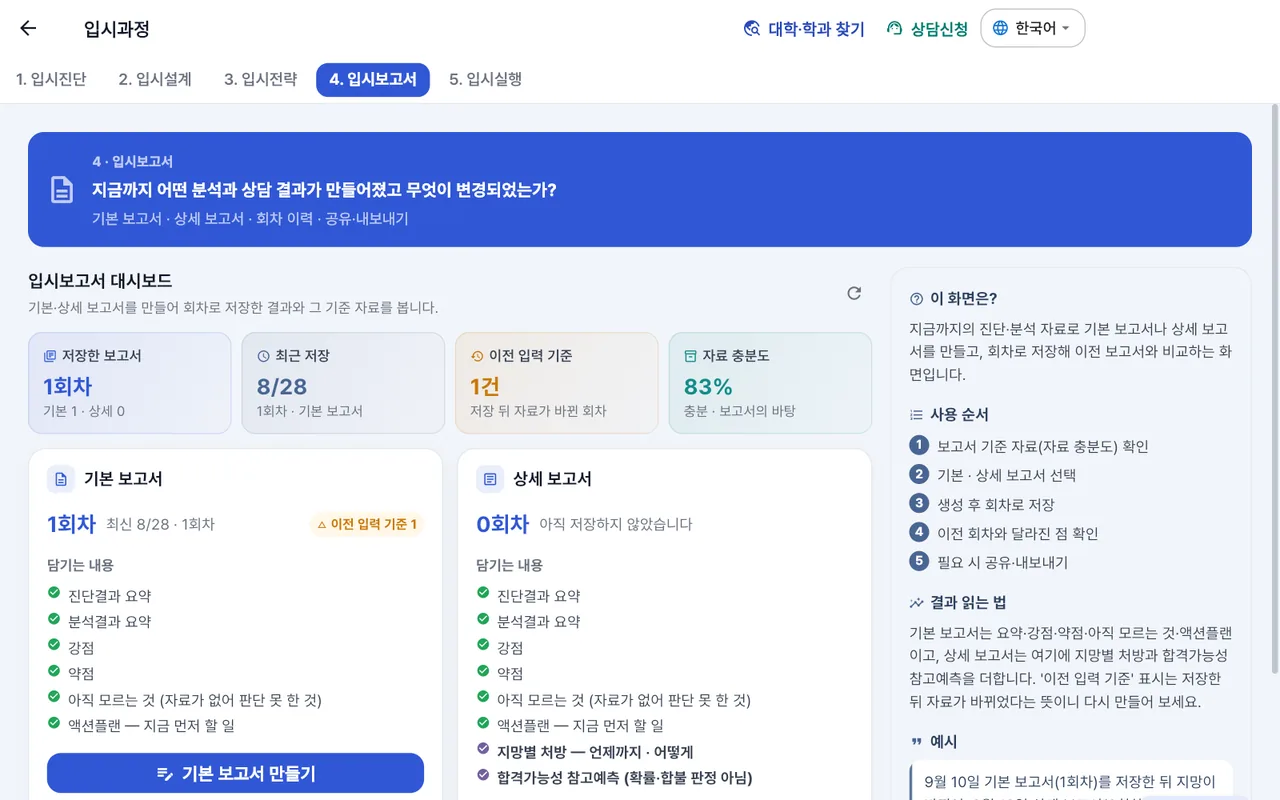The width and height of the screenshot is (1280, 800).
Task: Go back using the left arrow icon
Action: pos(28,28)
